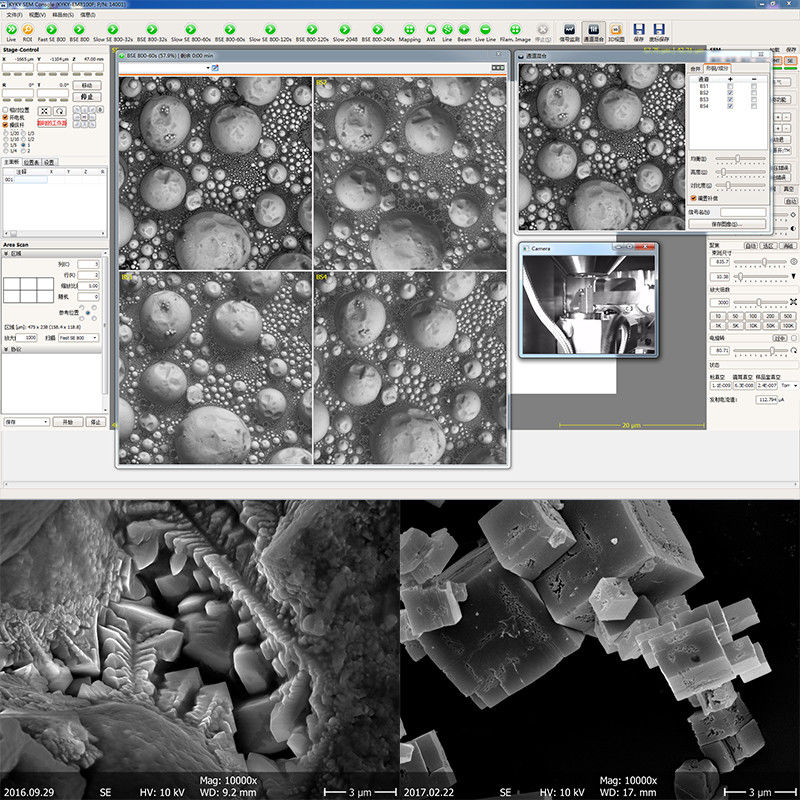Open the Fast SE 800 scan dropdown
The height and width of the screenshot is (800, 800).
point(95,338)
